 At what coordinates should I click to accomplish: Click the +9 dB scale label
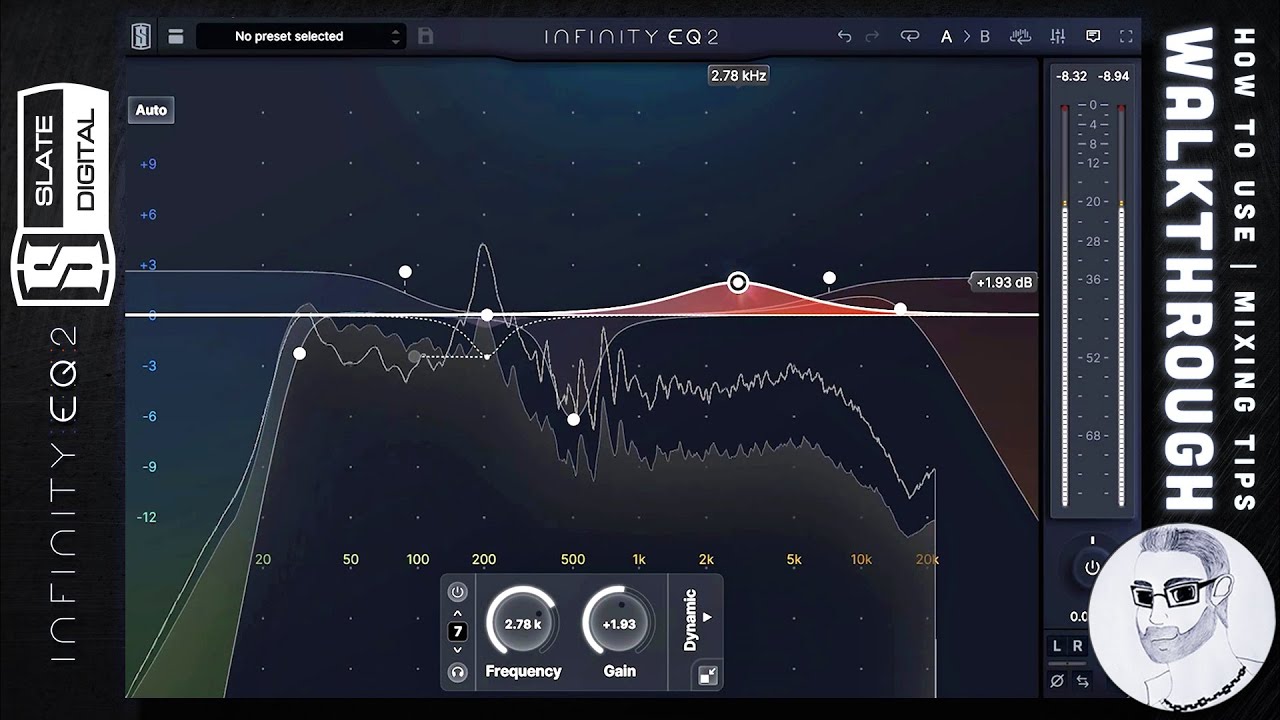[147, 164]
